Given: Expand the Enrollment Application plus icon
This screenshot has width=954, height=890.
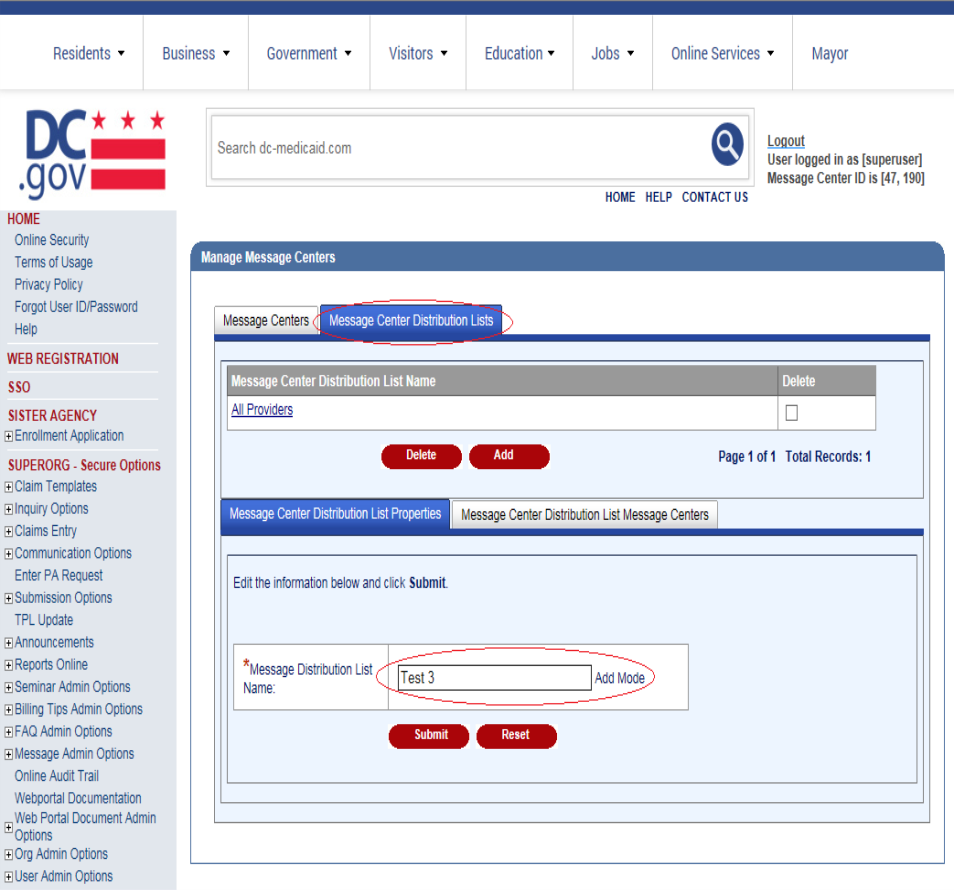Looking at the screenshot, I should point(9,436).
